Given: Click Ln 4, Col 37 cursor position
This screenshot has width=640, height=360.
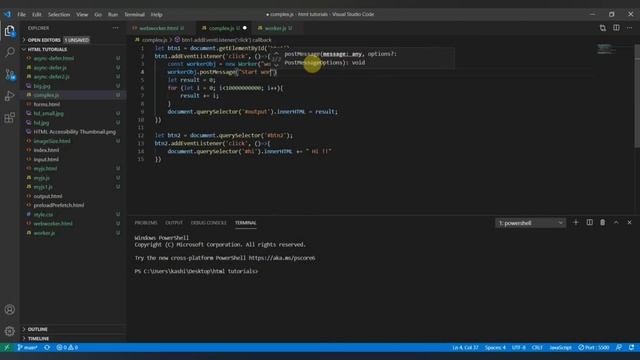Looking at the screenshot, I should click(465, 347).
